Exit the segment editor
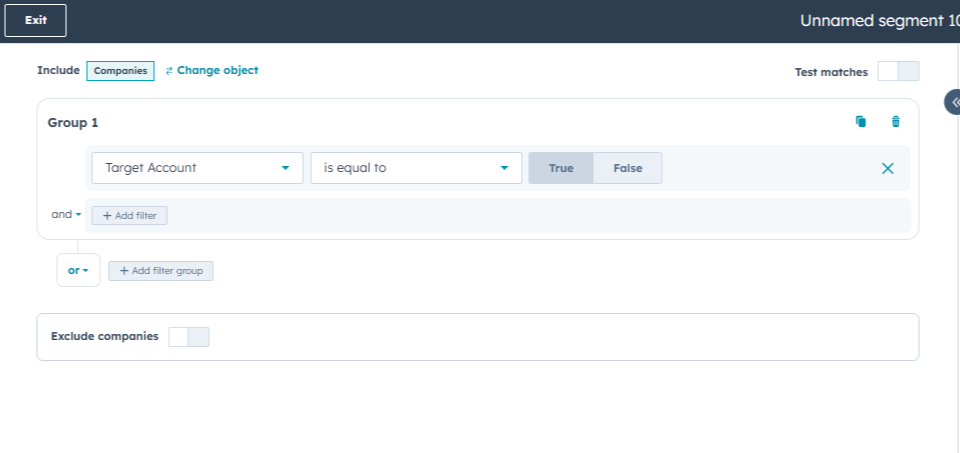This screenshot has width=960, height=453. [x=36, y=20]
